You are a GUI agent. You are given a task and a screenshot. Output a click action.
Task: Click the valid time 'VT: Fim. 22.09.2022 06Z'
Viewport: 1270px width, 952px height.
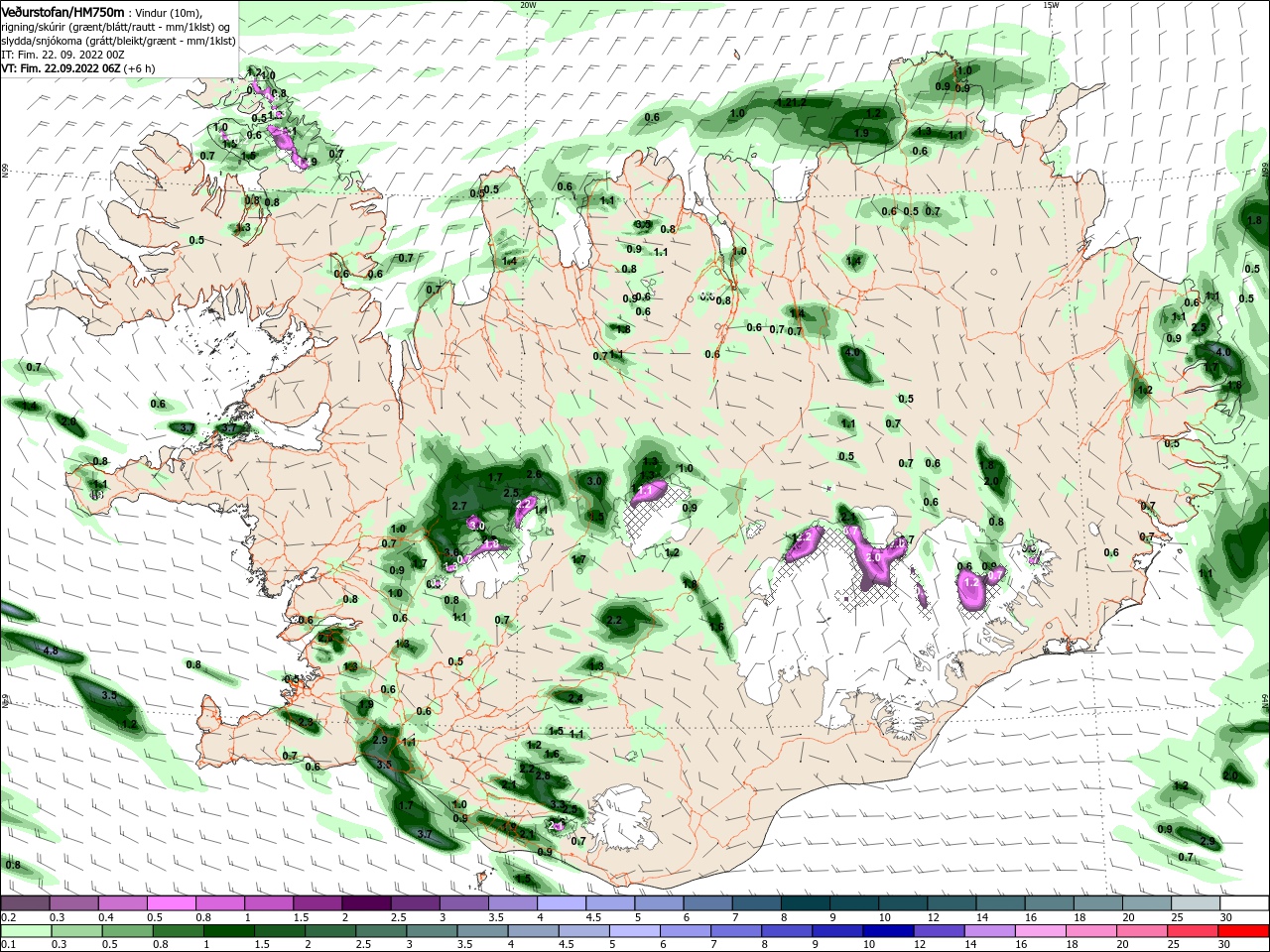61,69
